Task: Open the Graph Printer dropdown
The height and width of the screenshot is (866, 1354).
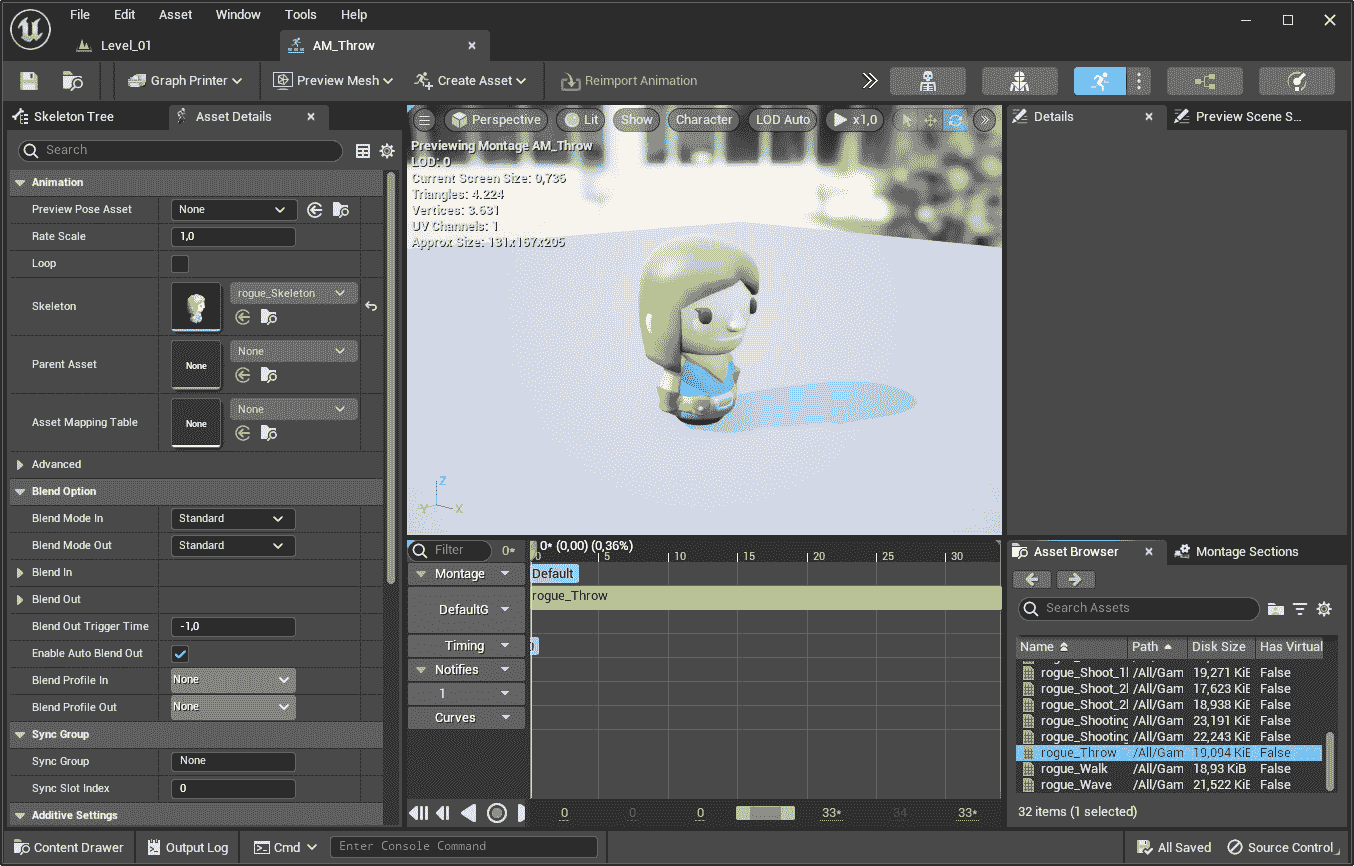Action: pos(187,81)
